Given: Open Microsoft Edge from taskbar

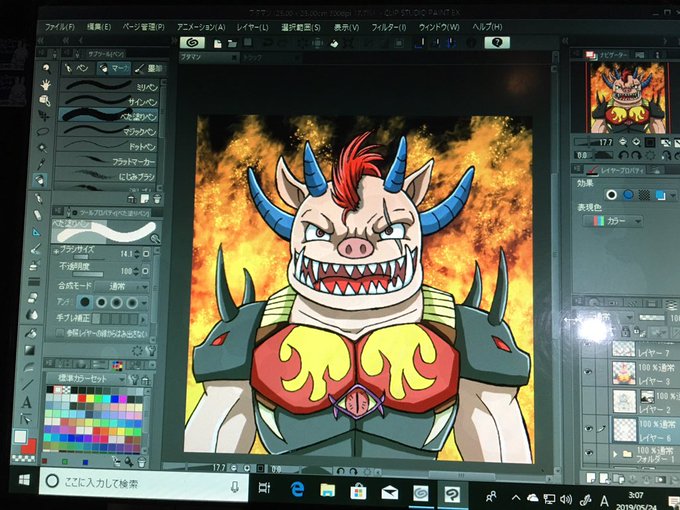Looking at the screenshot, I should click(x=298, y=490).
